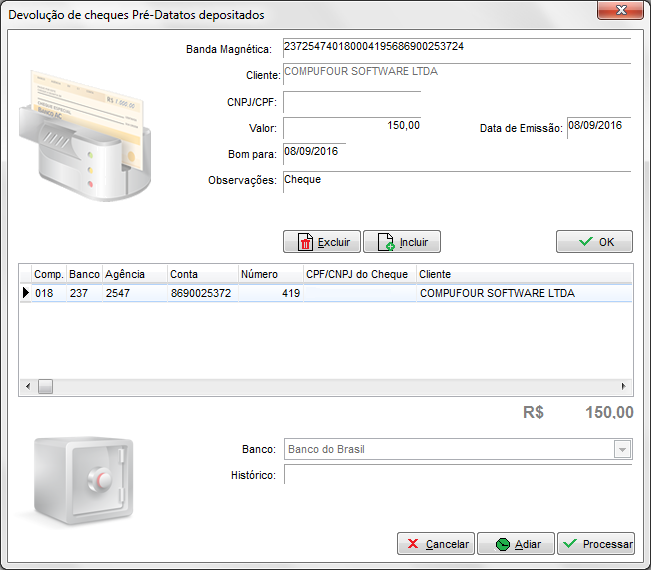Viewport: 651px width, 570px height.
Task: Open the Banco dropdown list
Action: [624, 450]
